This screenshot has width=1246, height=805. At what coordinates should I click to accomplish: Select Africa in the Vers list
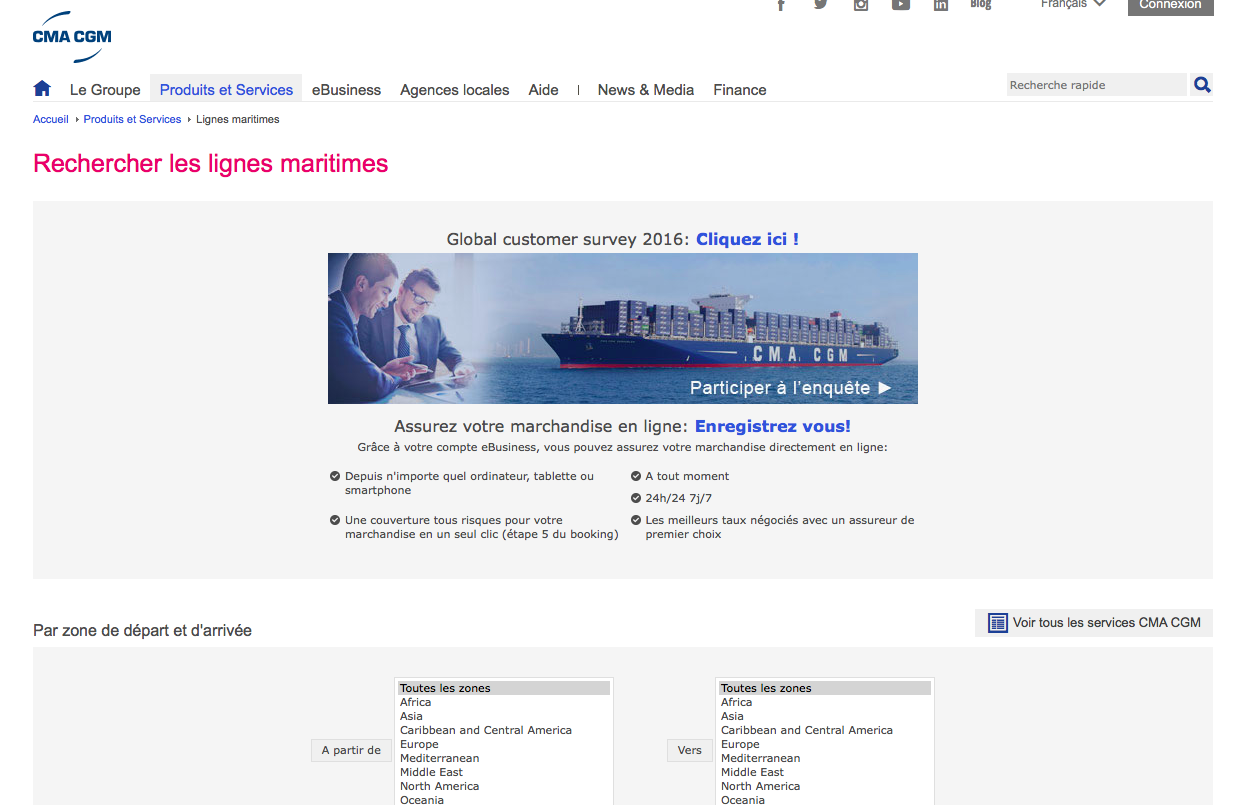825,702
